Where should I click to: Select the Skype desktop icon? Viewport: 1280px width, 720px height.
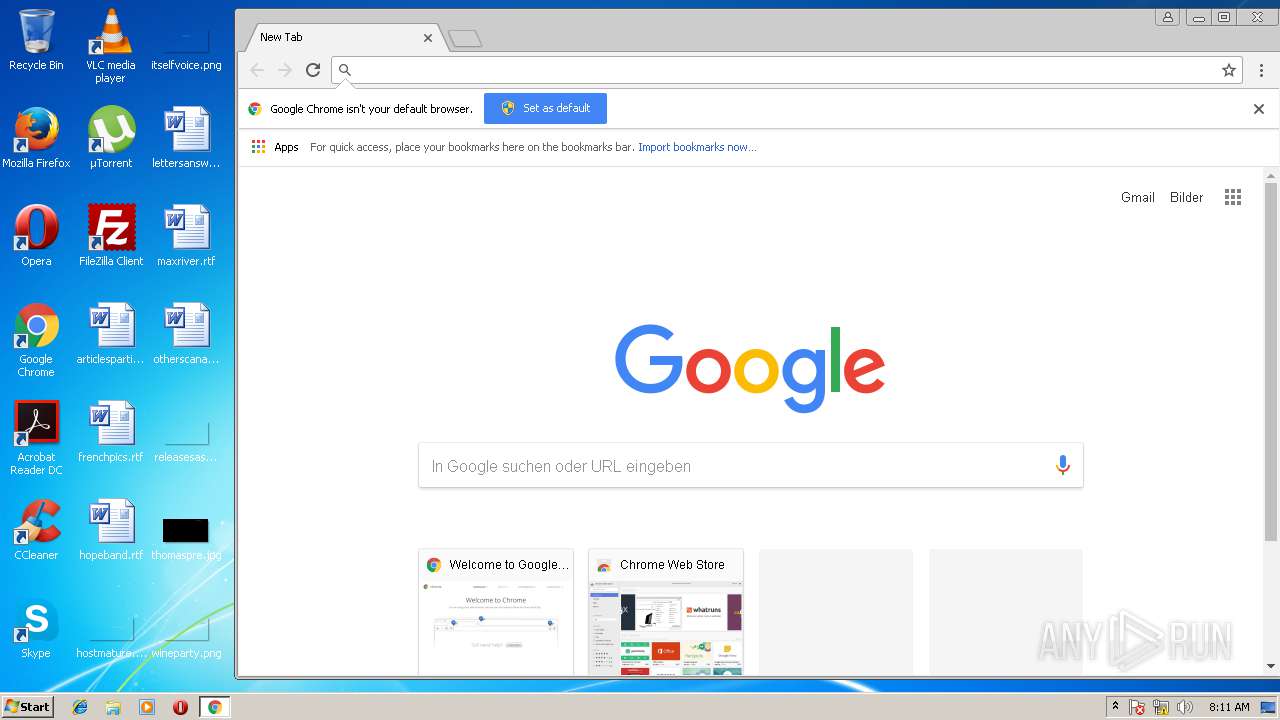[x=36, y=628]
